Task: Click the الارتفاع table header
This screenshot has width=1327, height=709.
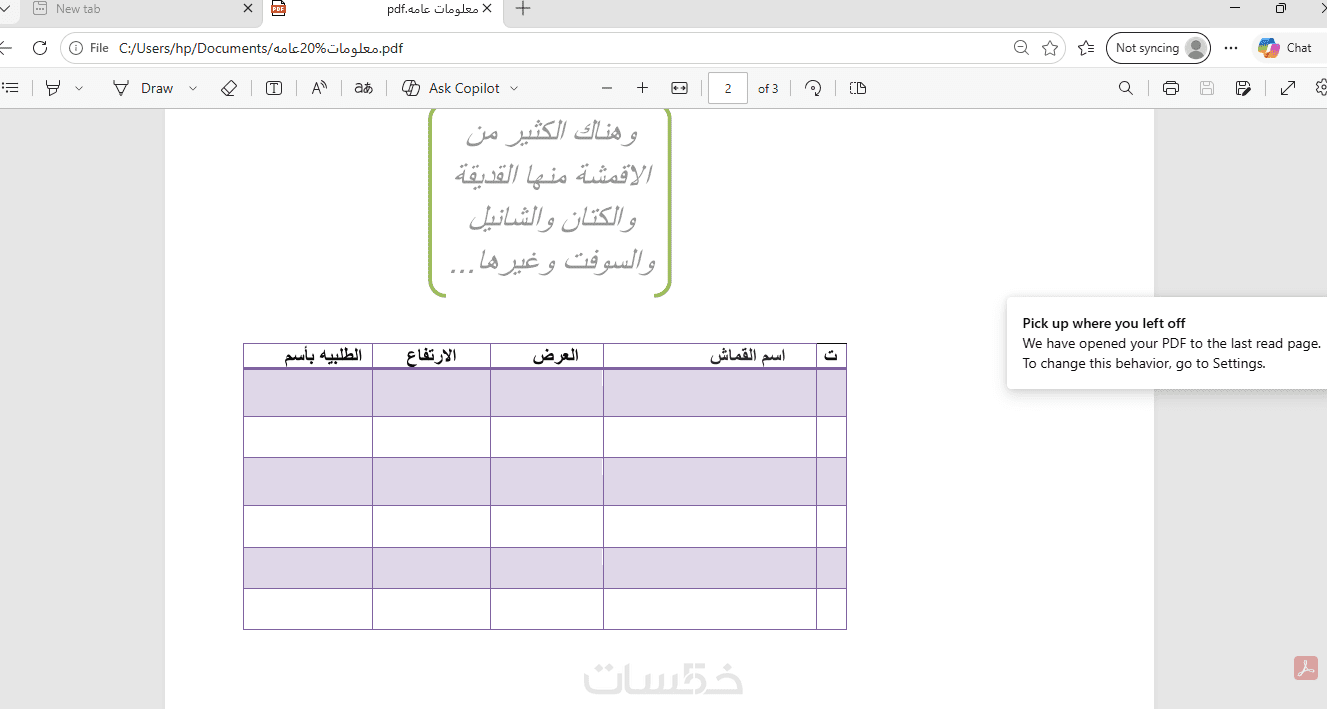Action: click(431, 355)
